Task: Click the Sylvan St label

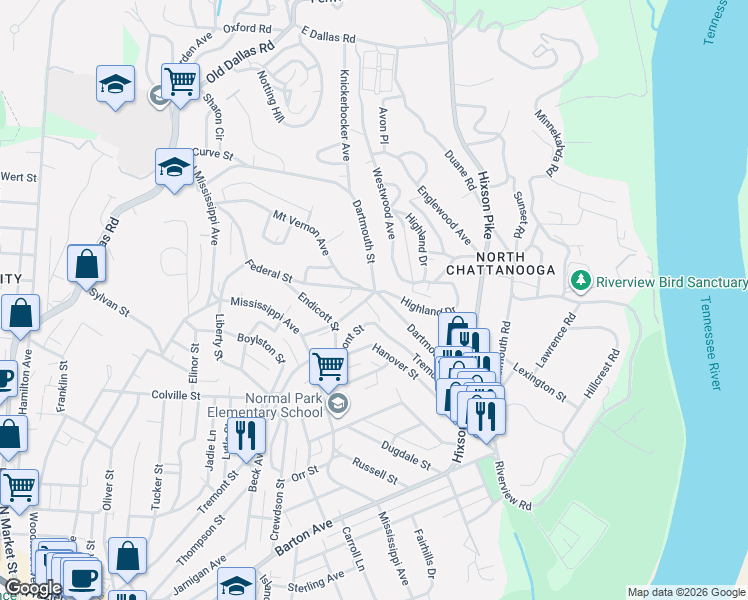Action: pos(110,302)
